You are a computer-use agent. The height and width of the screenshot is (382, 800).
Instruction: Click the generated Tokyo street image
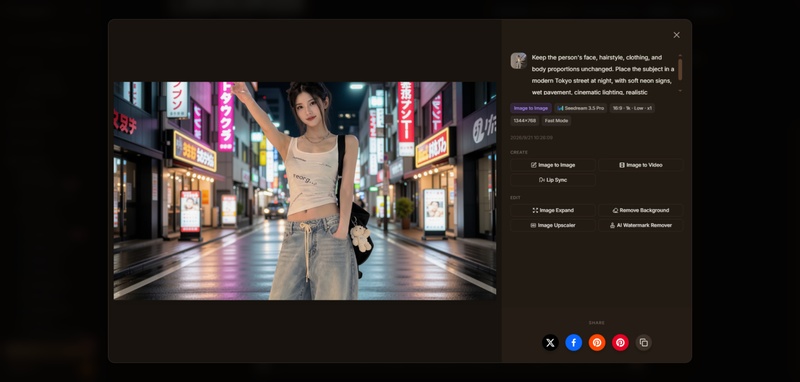tap(305, 191)
